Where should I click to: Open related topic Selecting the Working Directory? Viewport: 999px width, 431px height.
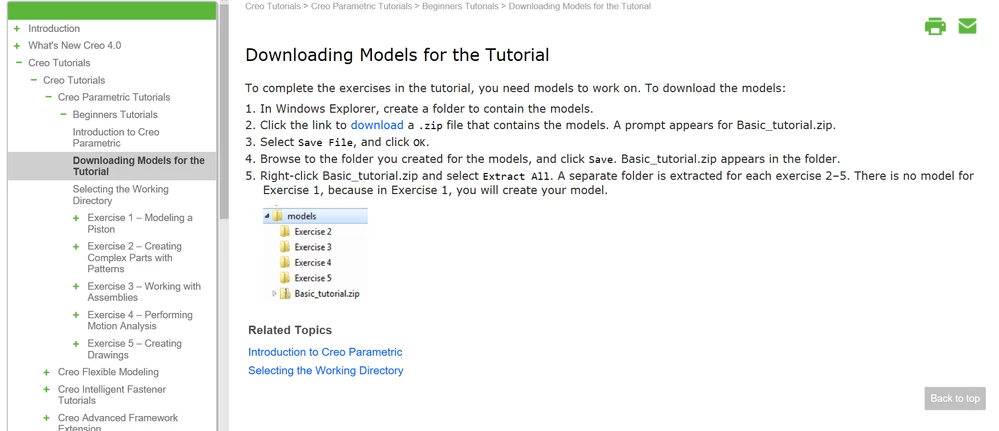pos(326,370)
